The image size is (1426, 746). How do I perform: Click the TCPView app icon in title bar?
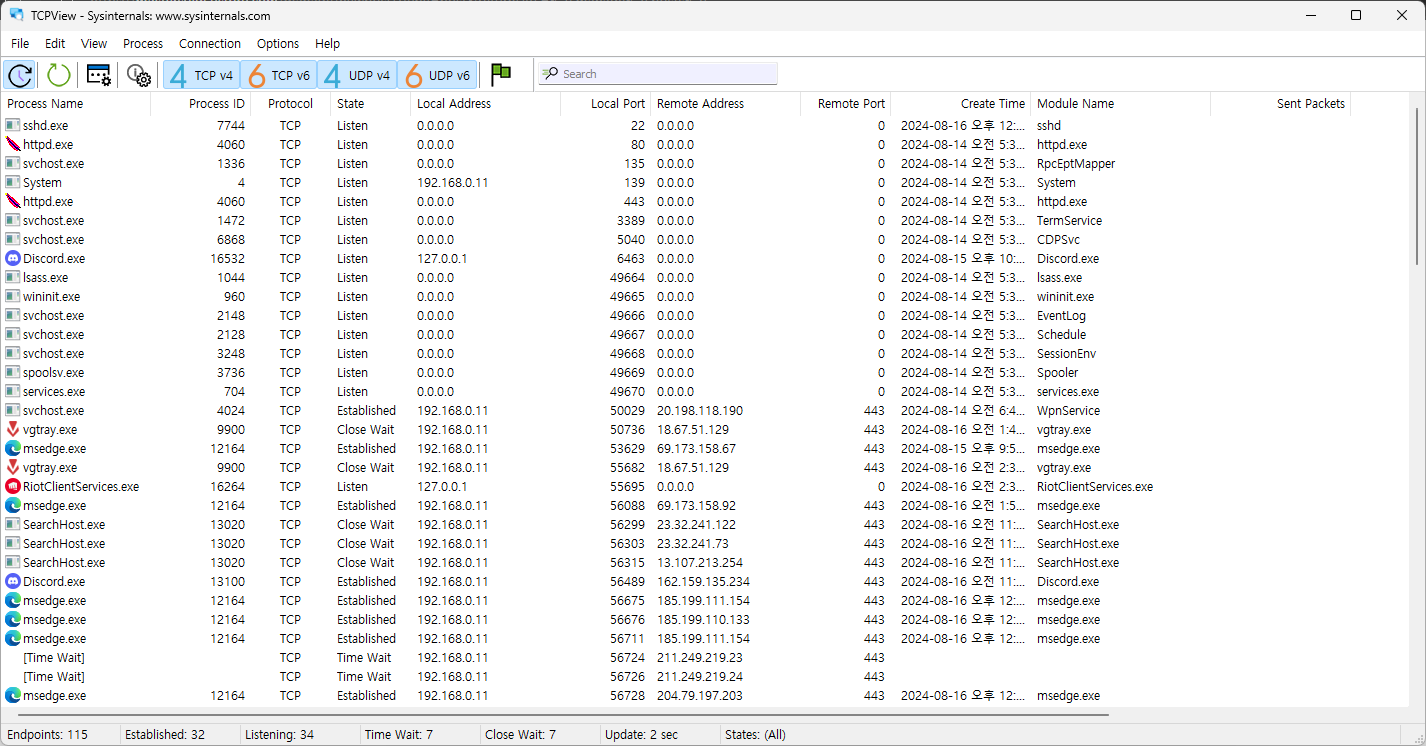[x=17, y=15]
